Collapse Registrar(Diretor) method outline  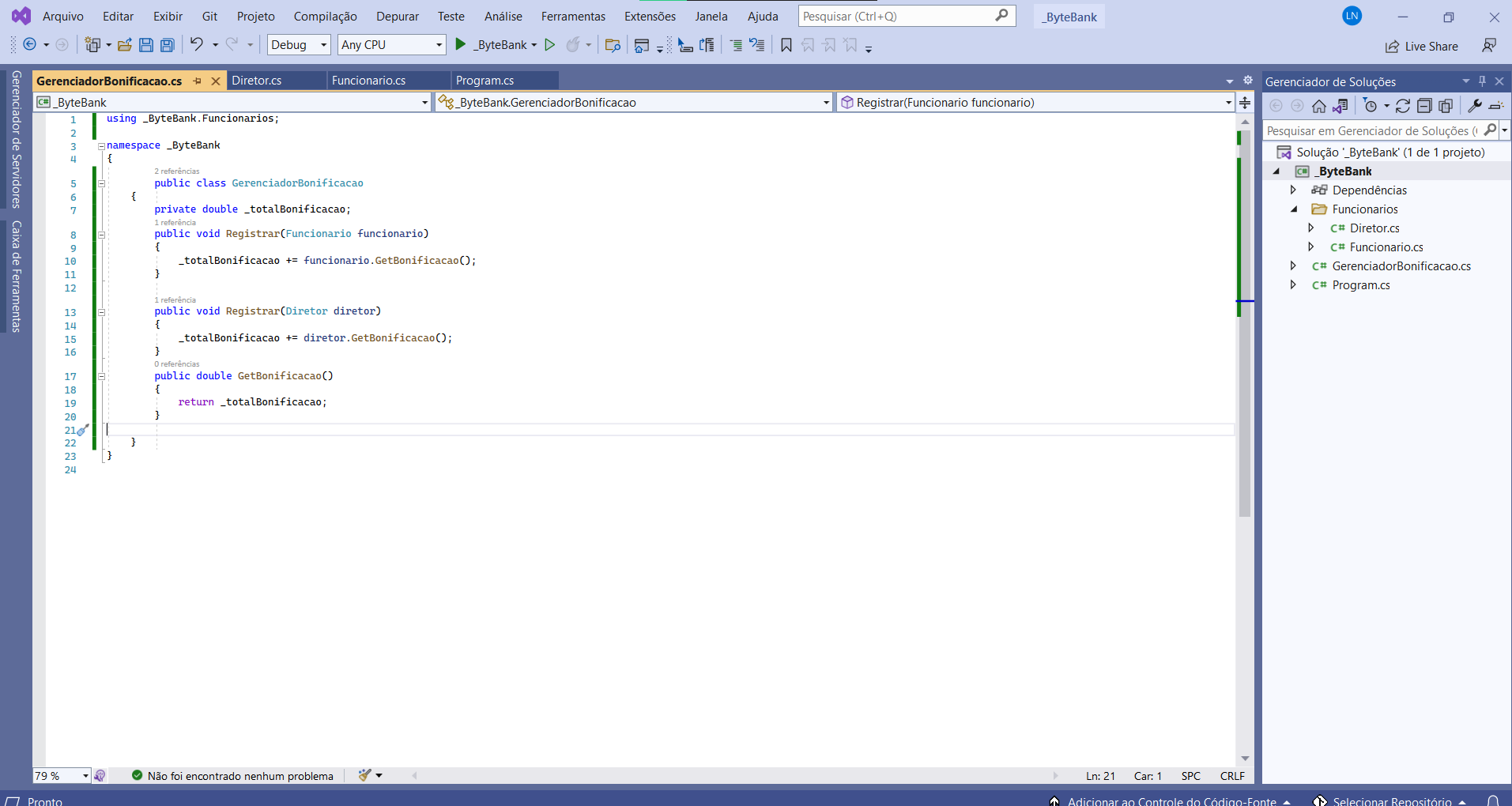(101, 311)
